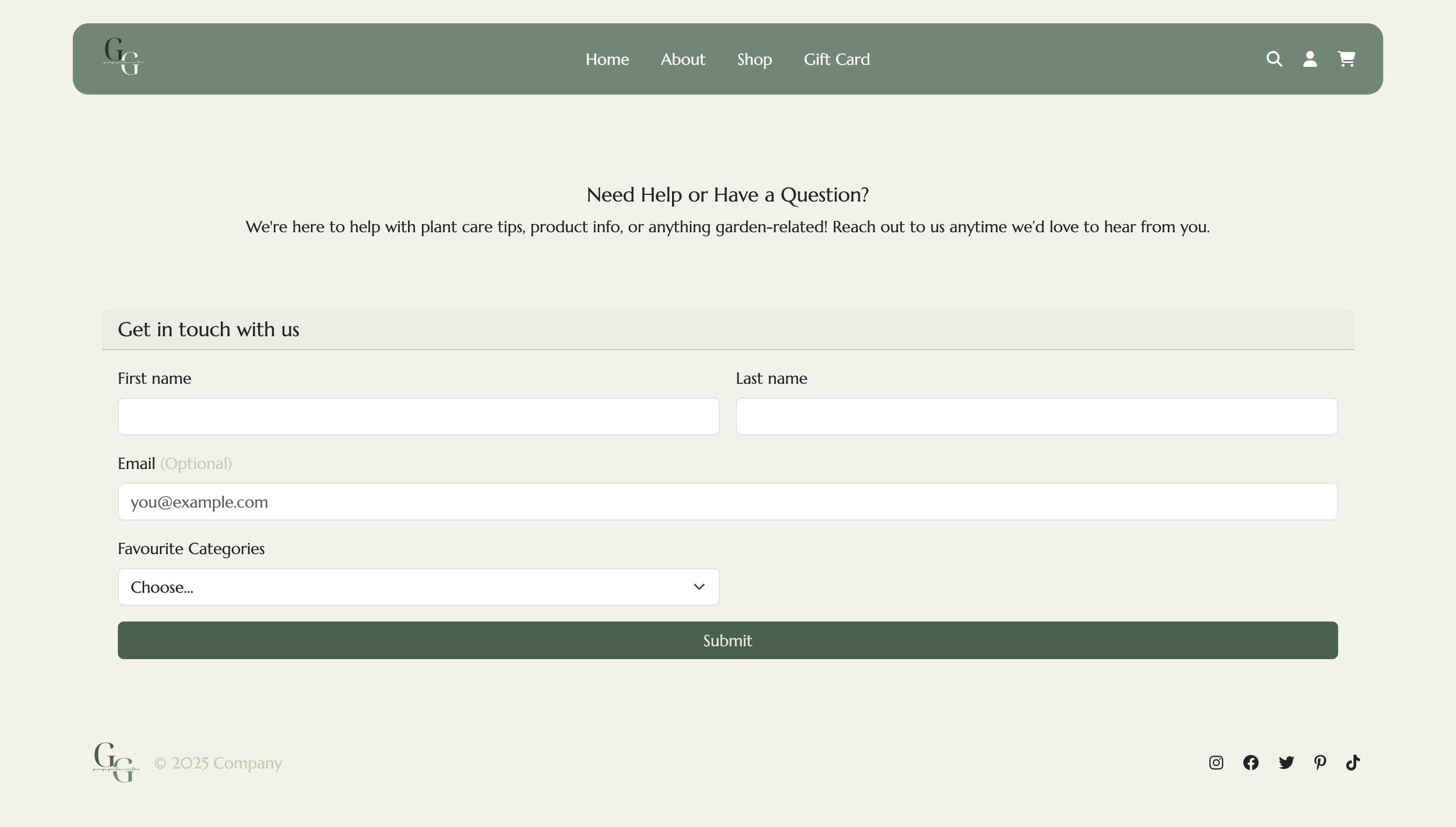This screenshot has width=1456, height=827.
Task: Open the Gift Card link
Action: [x=836, y=59]
